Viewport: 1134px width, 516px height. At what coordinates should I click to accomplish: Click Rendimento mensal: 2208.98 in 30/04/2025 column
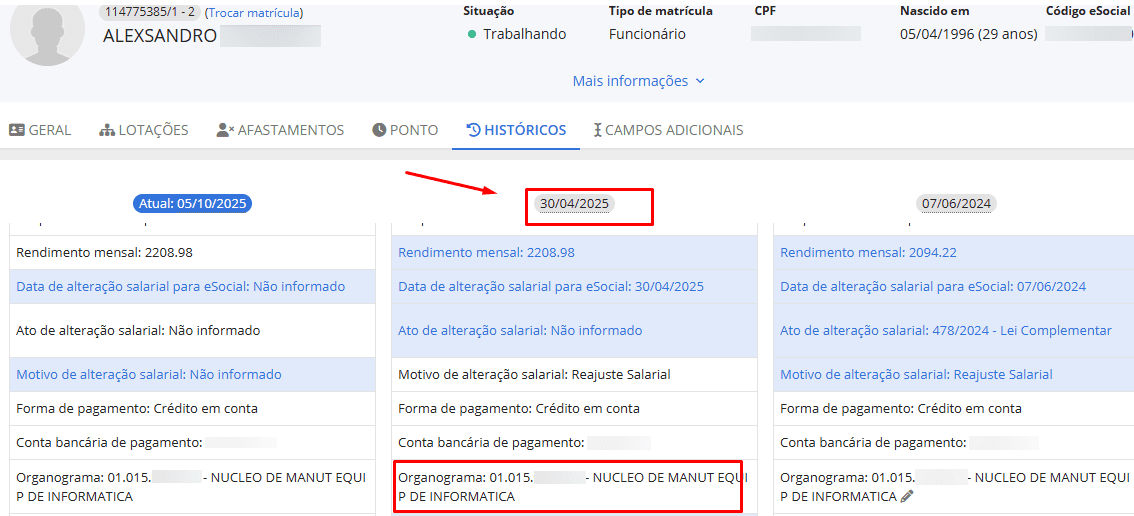tap(574, 253)
